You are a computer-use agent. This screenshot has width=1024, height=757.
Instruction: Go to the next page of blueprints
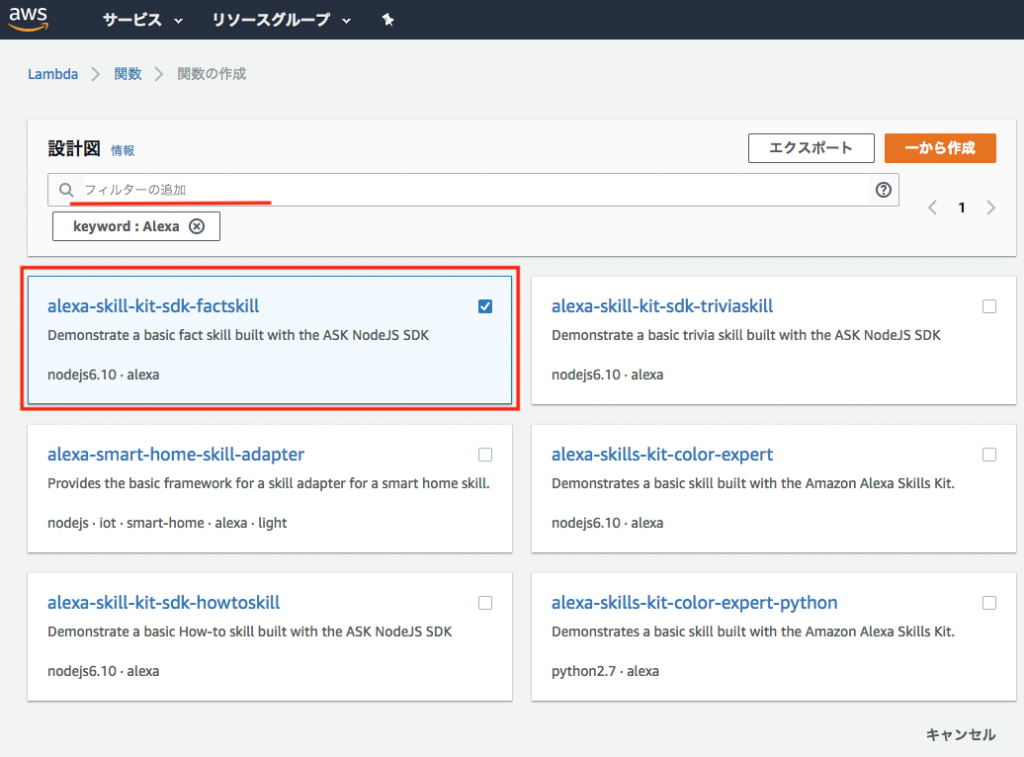[991, 208]
